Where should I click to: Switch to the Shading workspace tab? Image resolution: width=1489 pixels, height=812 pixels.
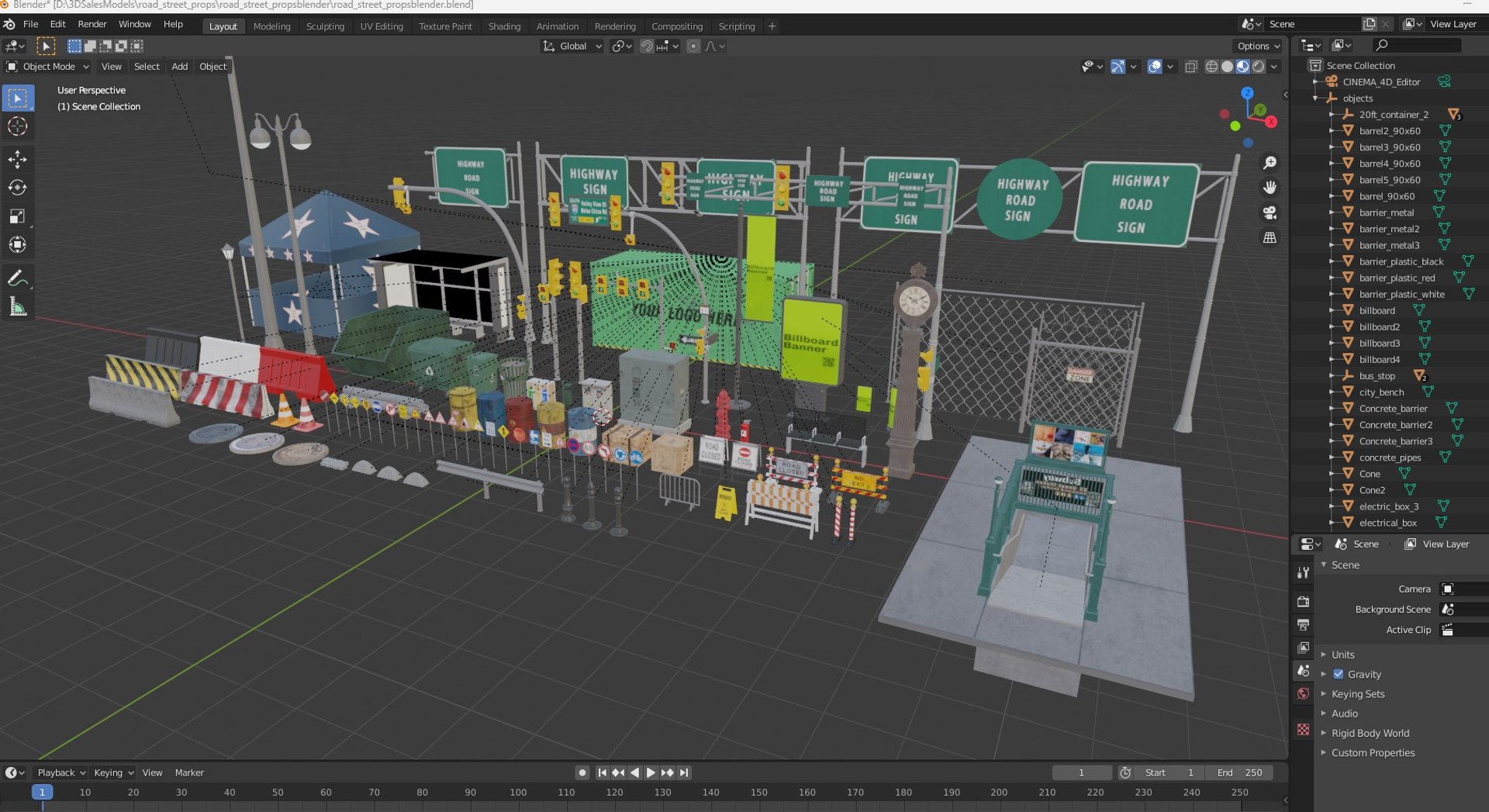(x=504, y=26)
